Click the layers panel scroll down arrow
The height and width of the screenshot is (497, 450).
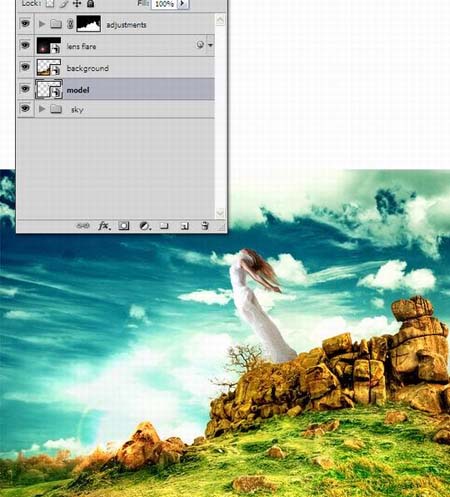[220, 212]
